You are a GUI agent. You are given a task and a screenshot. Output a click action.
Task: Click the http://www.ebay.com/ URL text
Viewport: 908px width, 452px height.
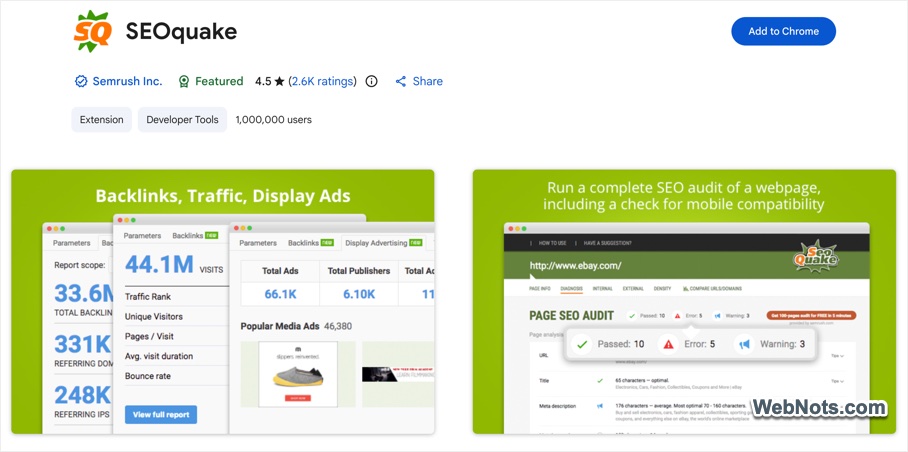point(576,266)
